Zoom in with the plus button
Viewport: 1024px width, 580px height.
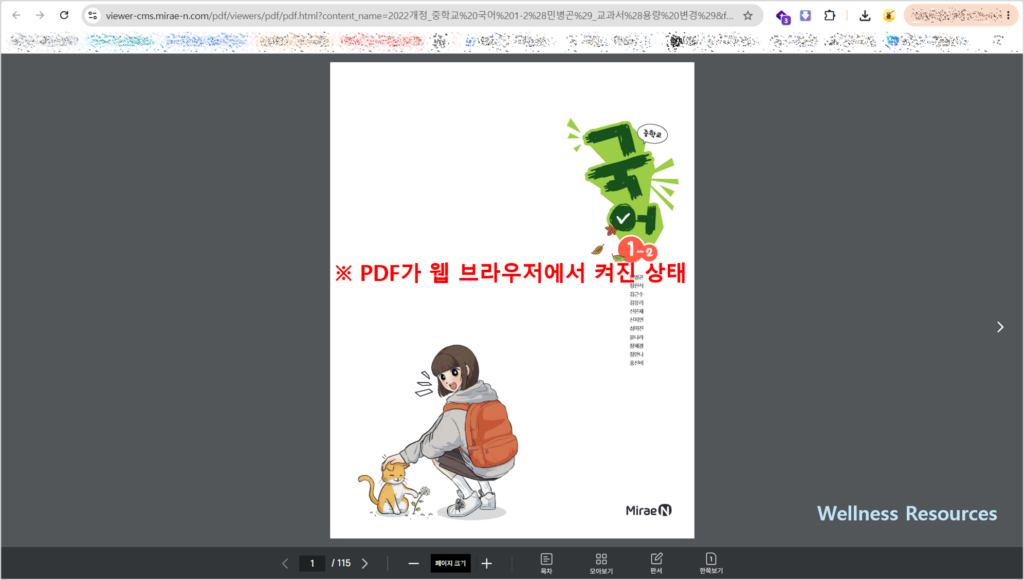[487, 563]
